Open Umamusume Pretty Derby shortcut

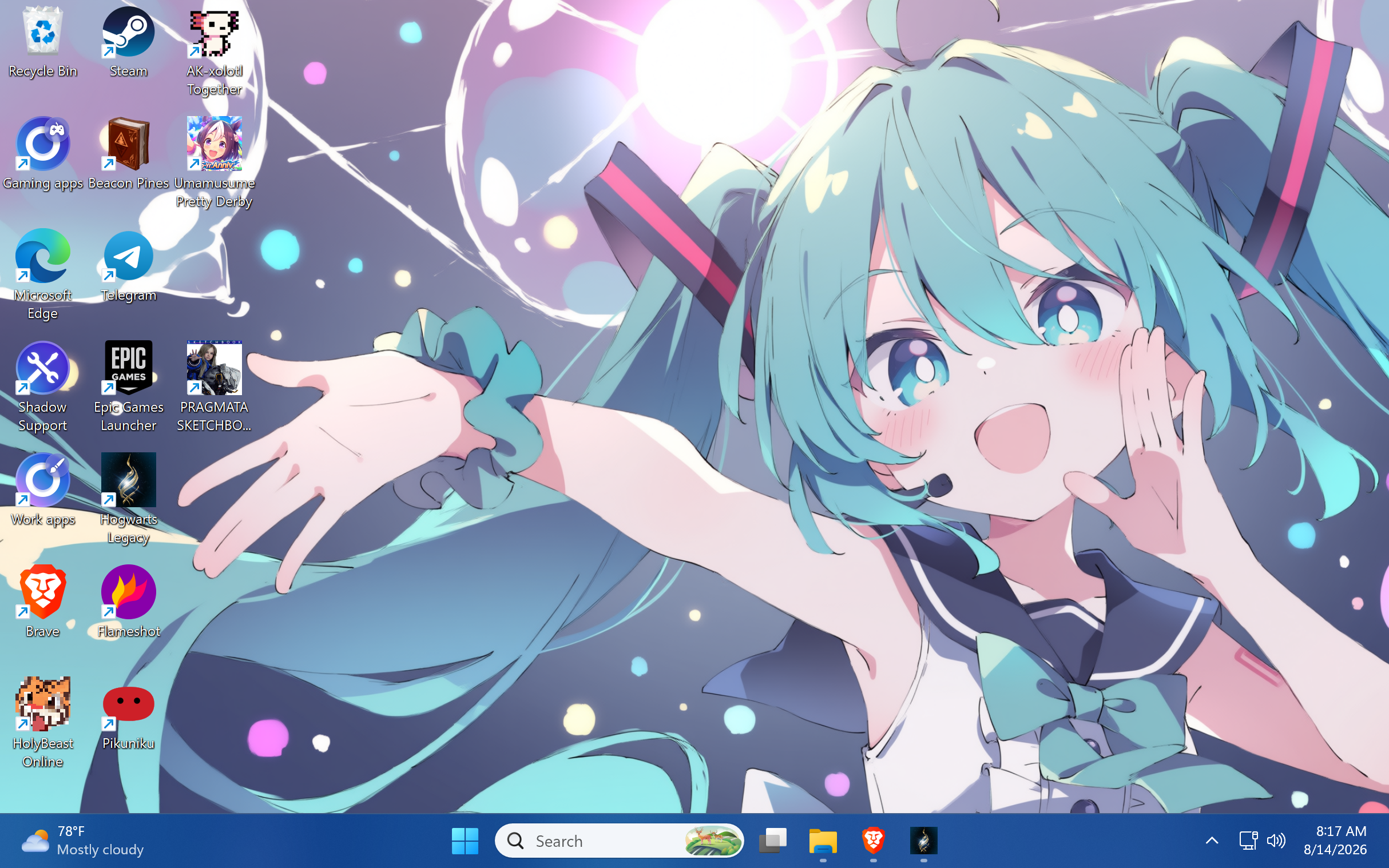pyautogui.click(x=214, y=162)
